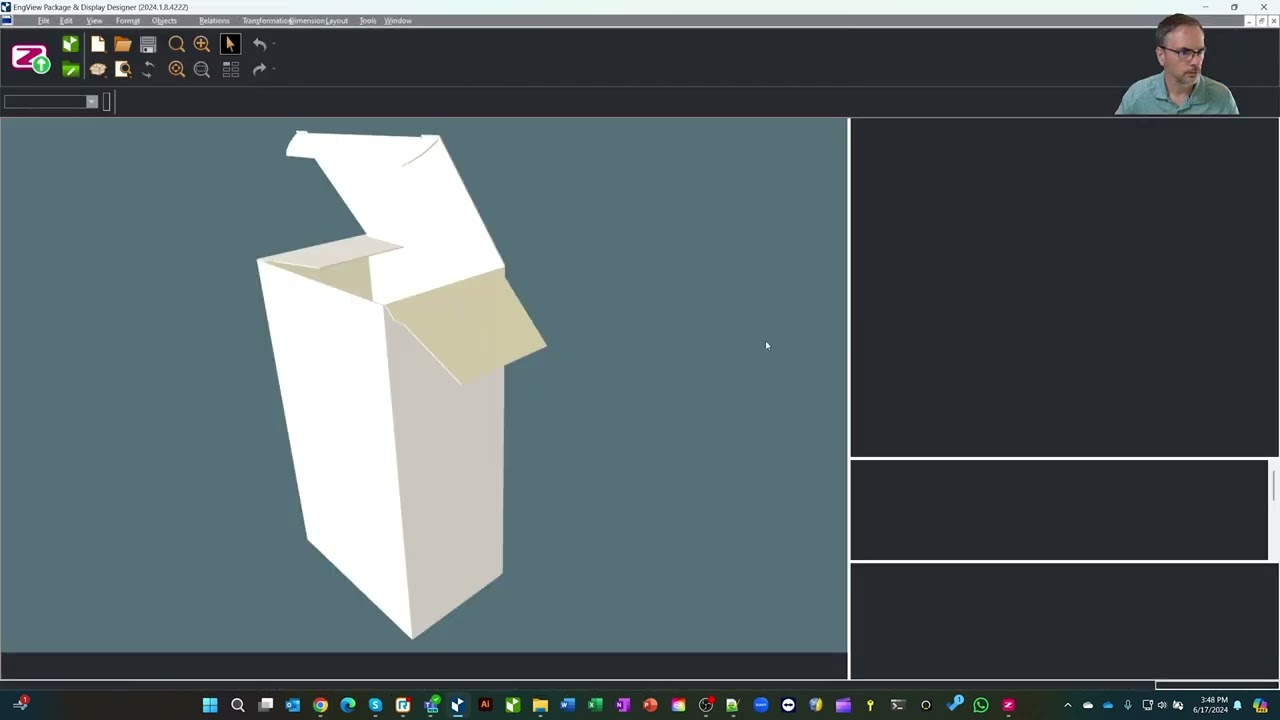
Task: Open the View menu
Action: pyautogui.click(x=94, y=21)
